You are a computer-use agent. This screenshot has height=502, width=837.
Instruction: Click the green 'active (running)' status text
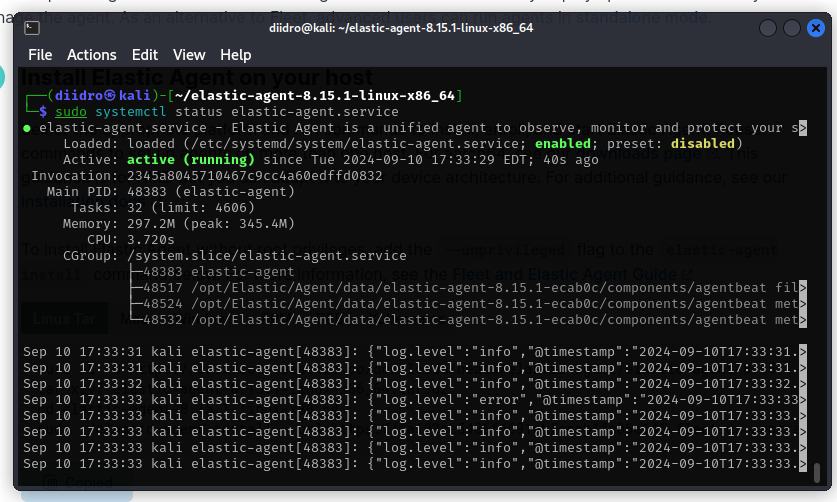191,160
